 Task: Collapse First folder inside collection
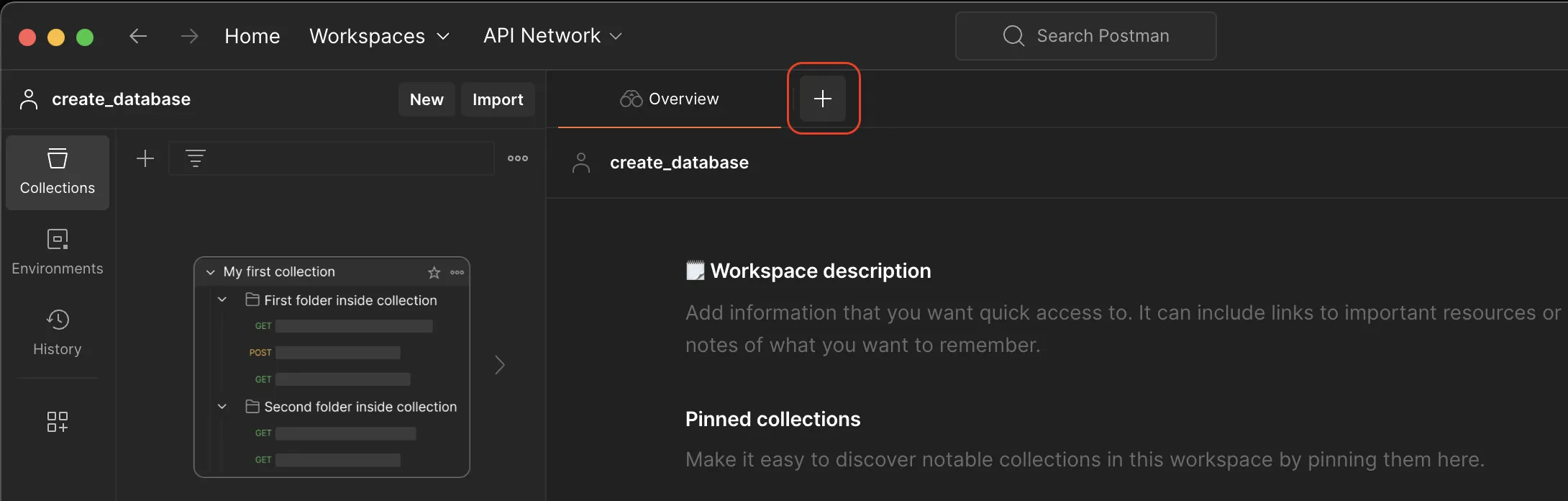222,299
